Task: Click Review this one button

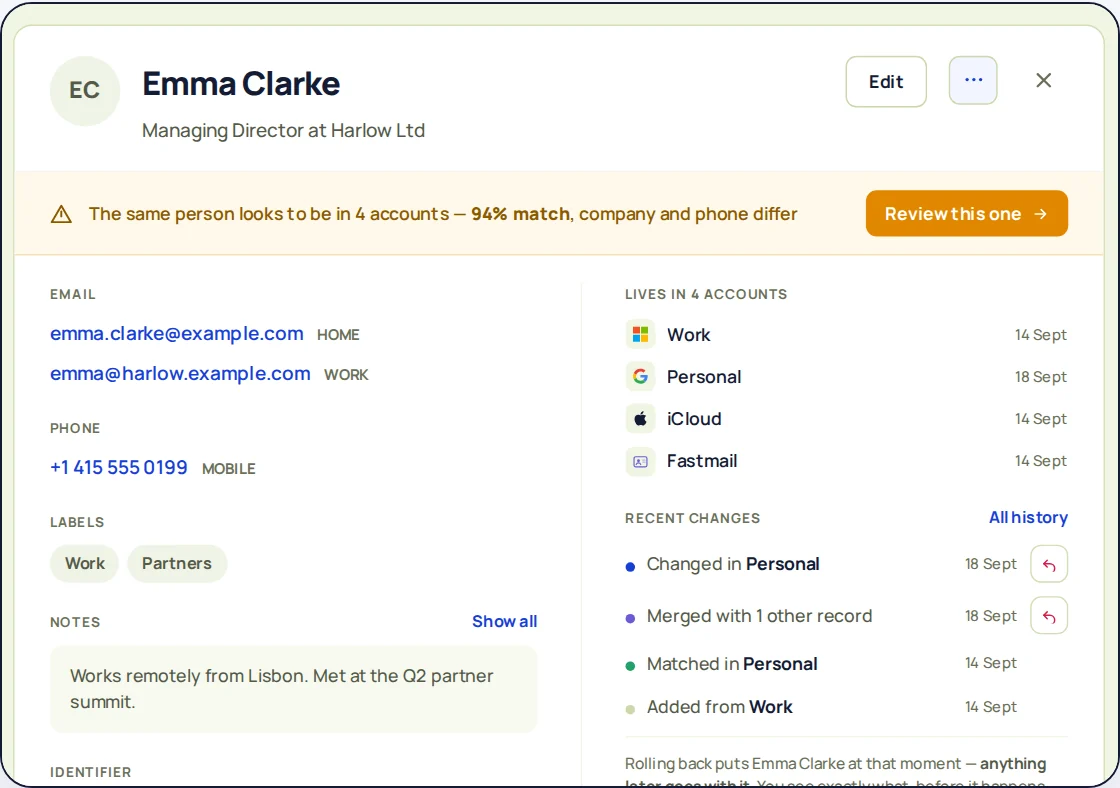Action: (x=966, y=214)
